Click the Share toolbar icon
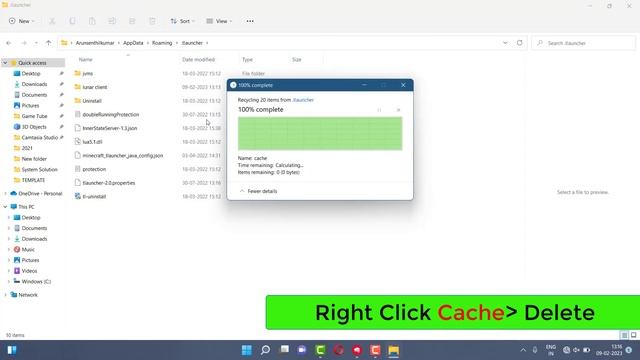The image size is (640, 360). 132,21
